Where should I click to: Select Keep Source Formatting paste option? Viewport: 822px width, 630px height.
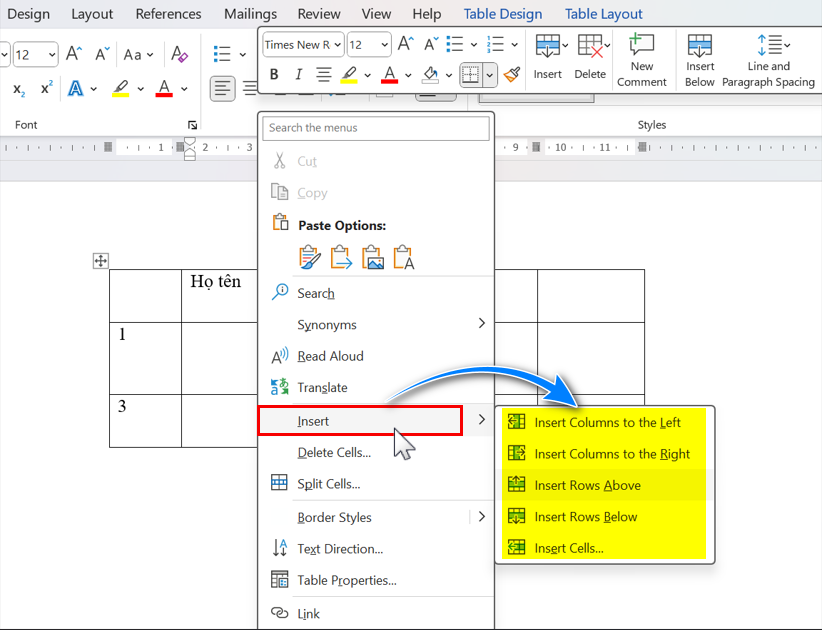click(x=309, y=257)
